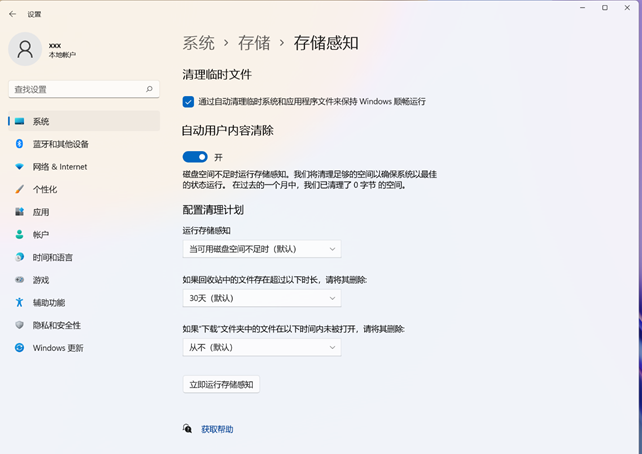Viewport: 642px width, 454px height.
Task: Click the 查找设置 search field
Action: 75,89
